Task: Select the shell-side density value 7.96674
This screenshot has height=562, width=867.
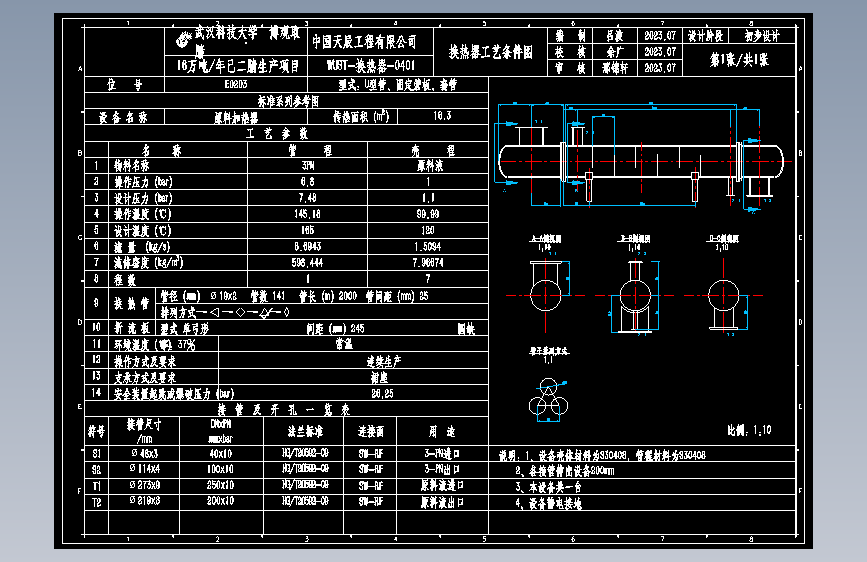Action: click(428, 262)
